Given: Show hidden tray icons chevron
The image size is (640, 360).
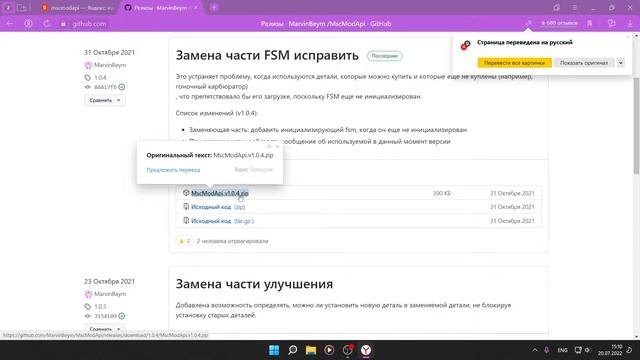Looking at the screenshot, I should (535, 350).
